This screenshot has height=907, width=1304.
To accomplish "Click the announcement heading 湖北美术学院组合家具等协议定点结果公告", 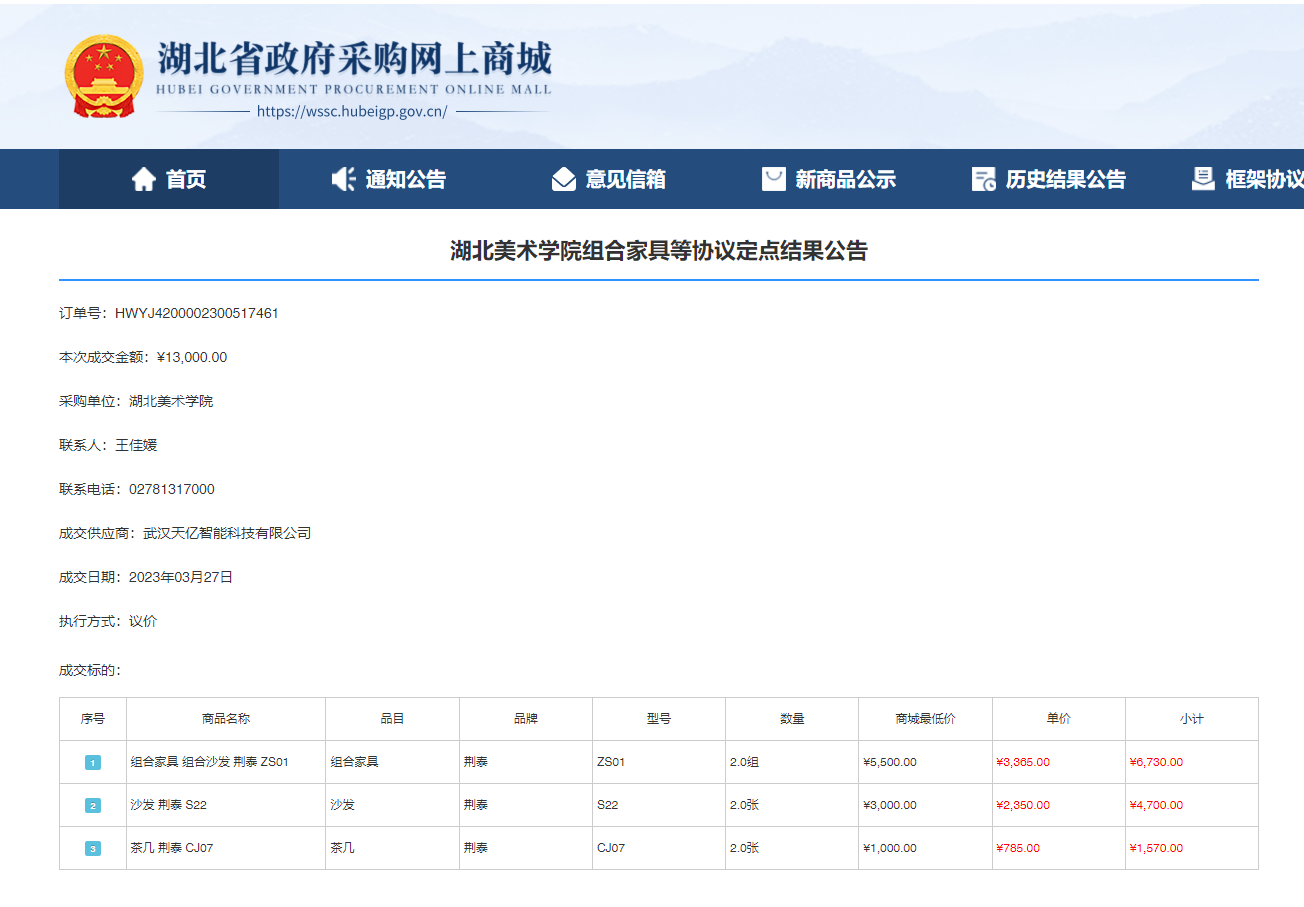I will pyautogui.click(x=659, y=251).
